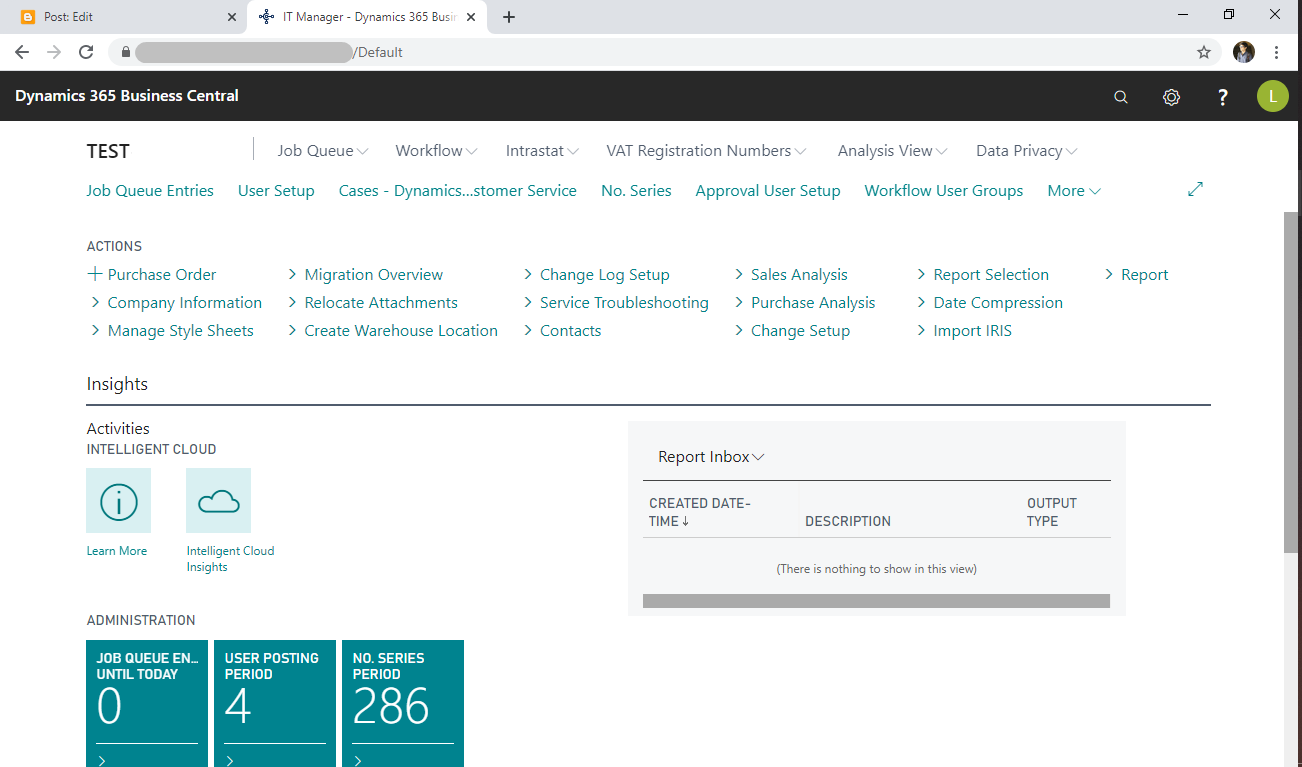Open the Report Inbox dropdown
Screen dimensions: 1302x767
pyautogui.click(x=711, y=457)
